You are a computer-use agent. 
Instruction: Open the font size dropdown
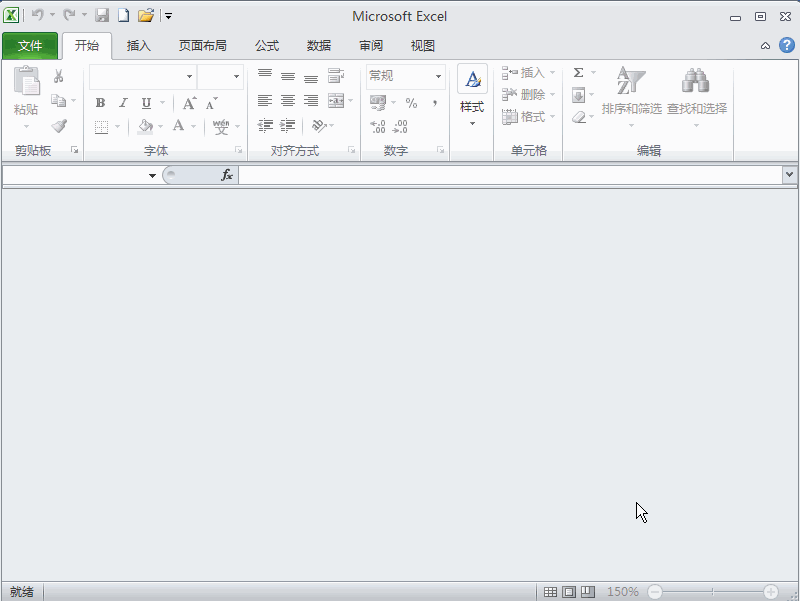pos(236,77)
